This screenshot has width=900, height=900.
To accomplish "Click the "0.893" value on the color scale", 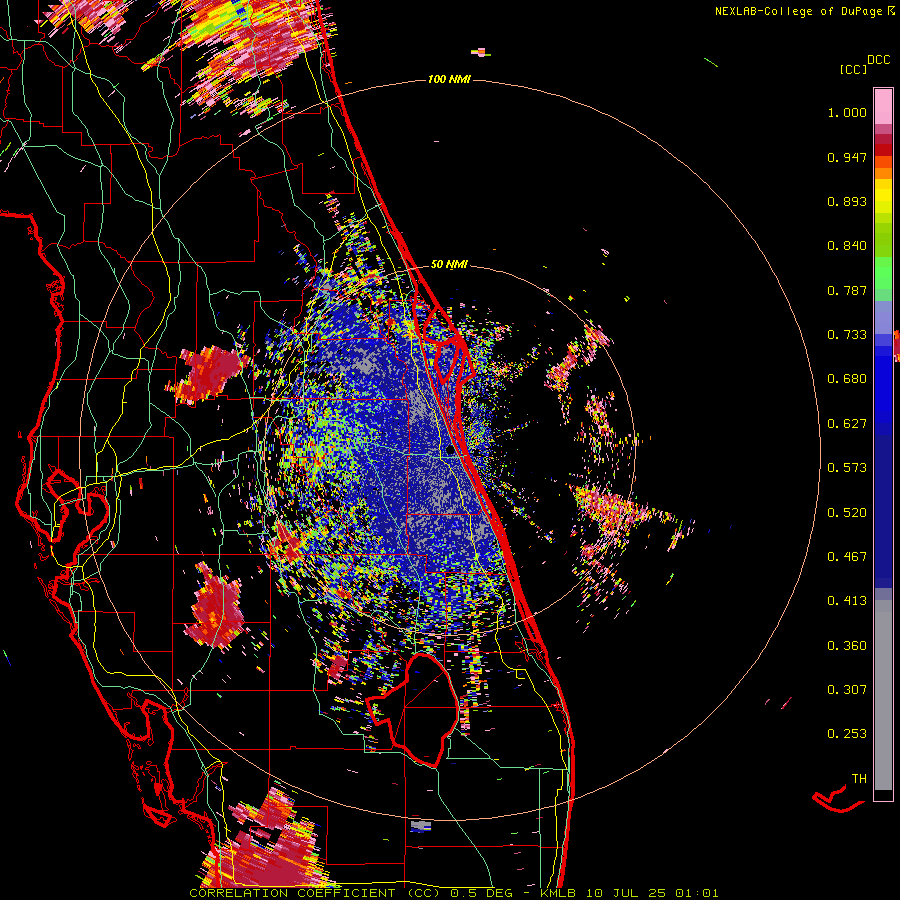I will click(847, 201).
